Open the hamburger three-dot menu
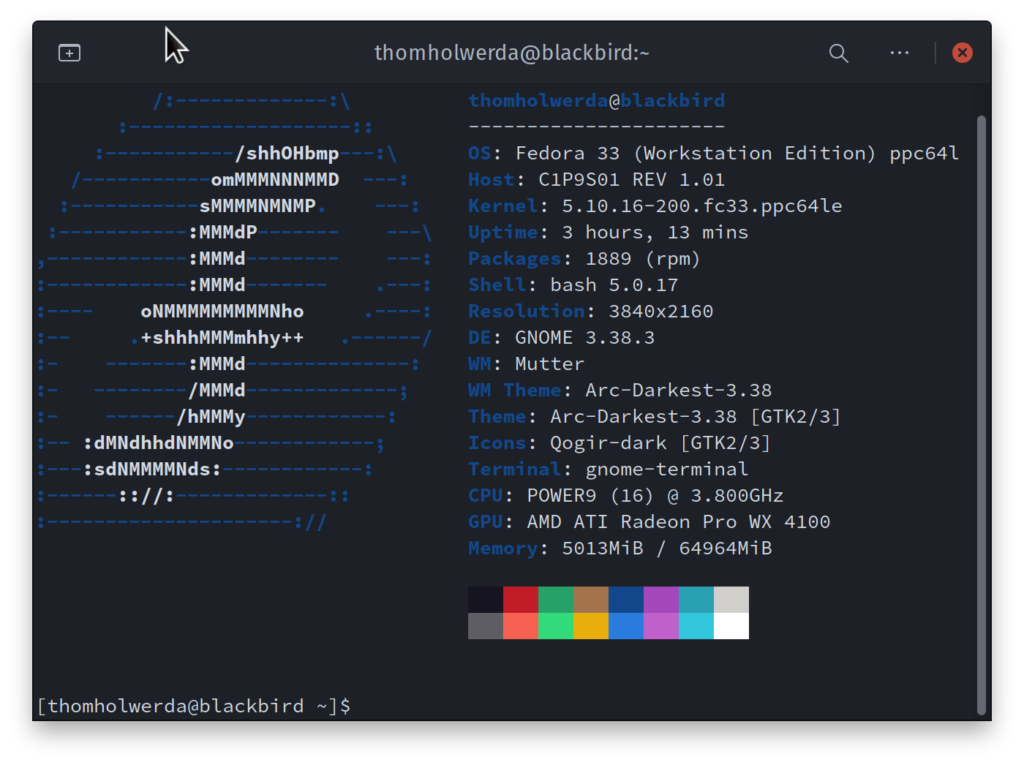1024x765 pixels. tap(898, 53)
